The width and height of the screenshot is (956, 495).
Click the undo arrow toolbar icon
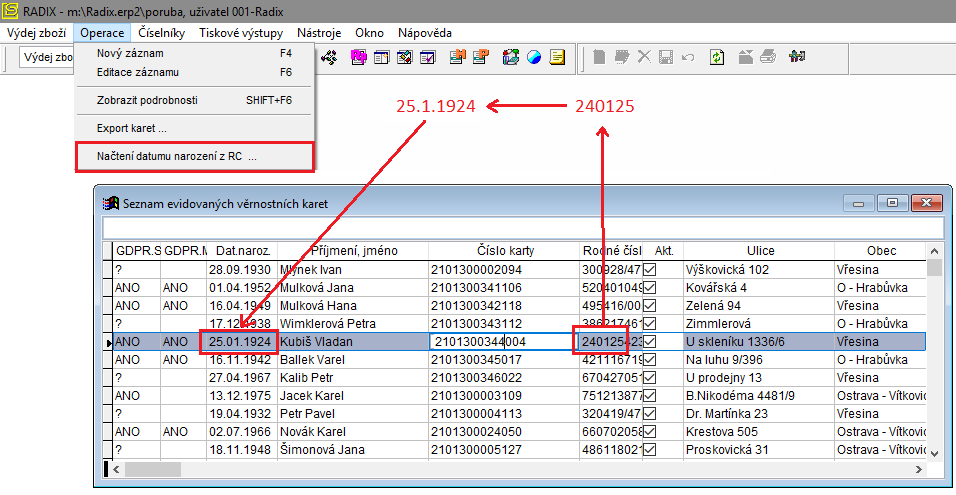pyautogui.click(x=688, y=57)
